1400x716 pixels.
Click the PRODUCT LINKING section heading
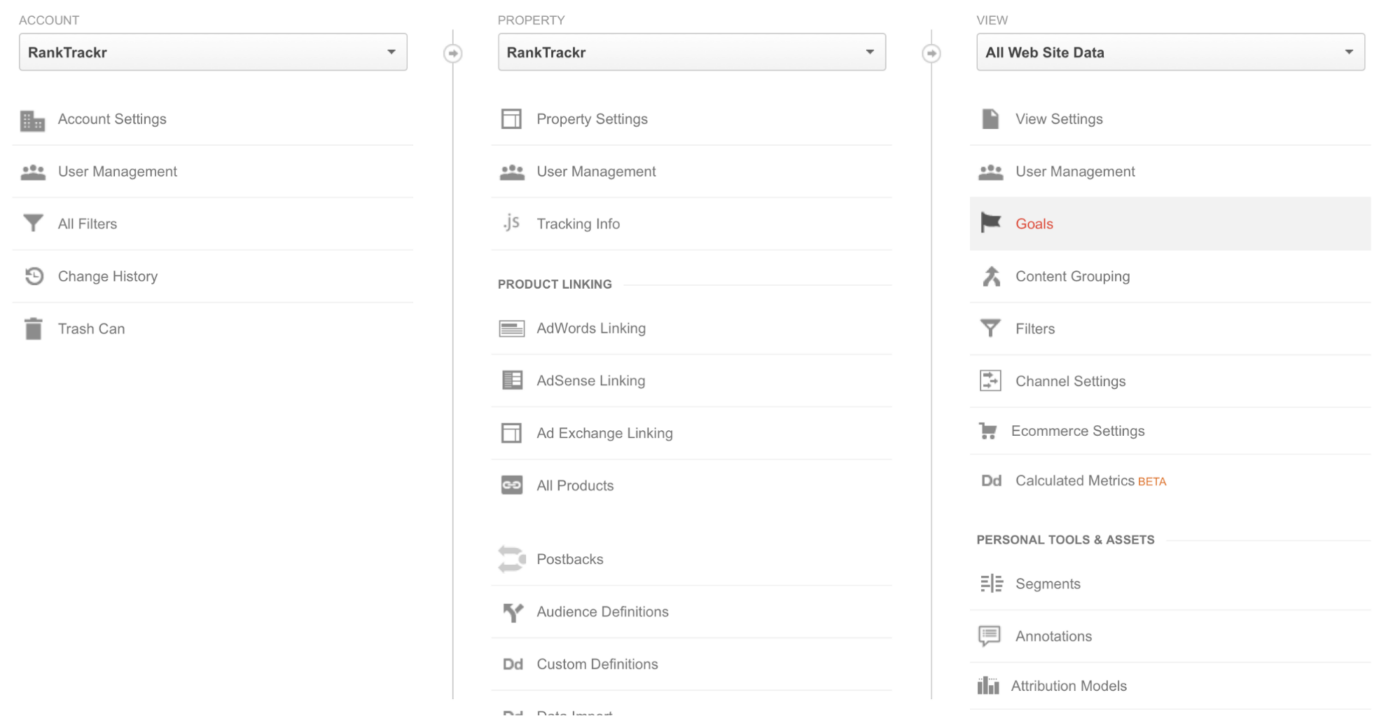(555, 285)
